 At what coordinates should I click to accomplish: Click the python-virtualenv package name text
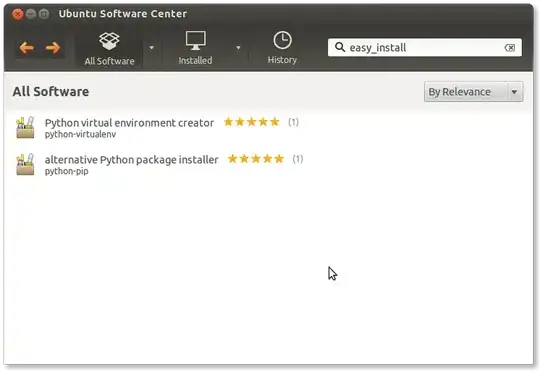pyautogui.click(x=80, y=134)
